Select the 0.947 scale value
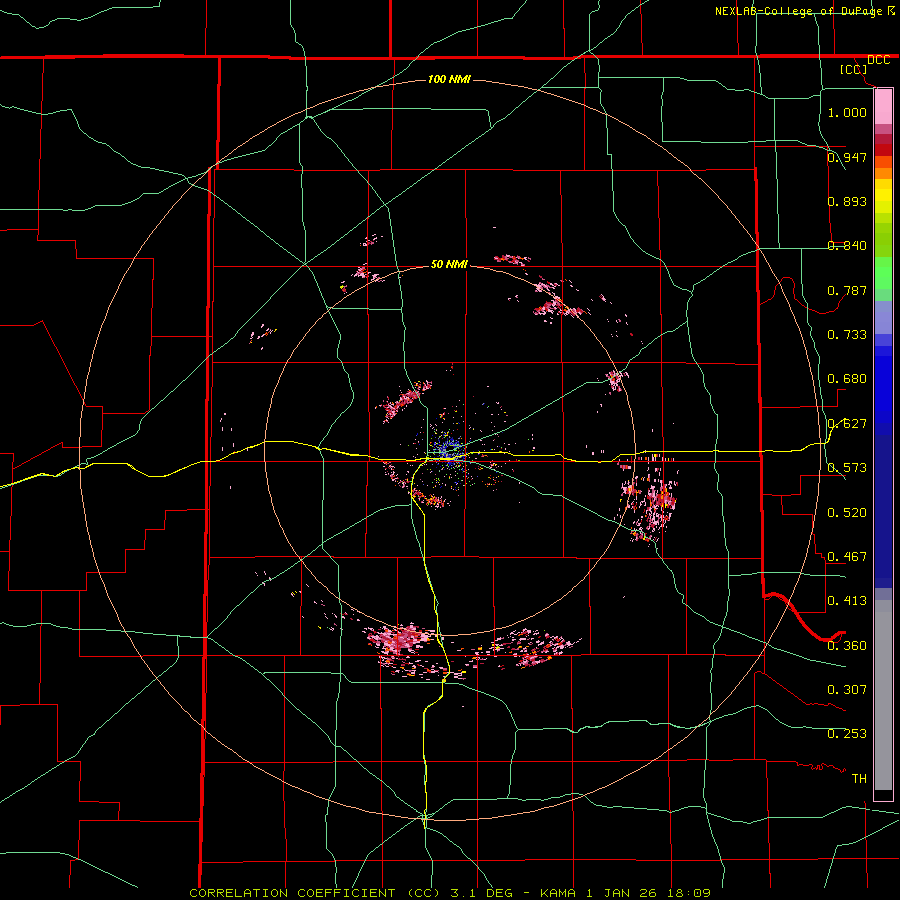Viewport: 900px width, 900px height. point(847,157)
